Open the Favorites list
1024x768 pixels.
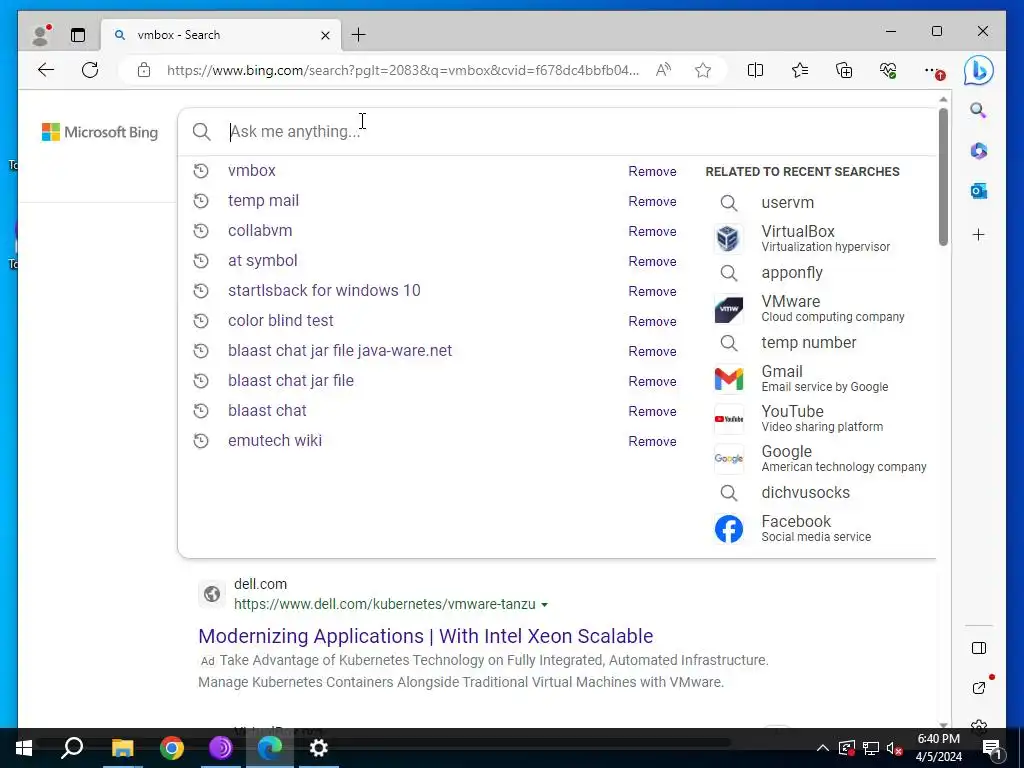pyautogui.click(x=799, y=70)
